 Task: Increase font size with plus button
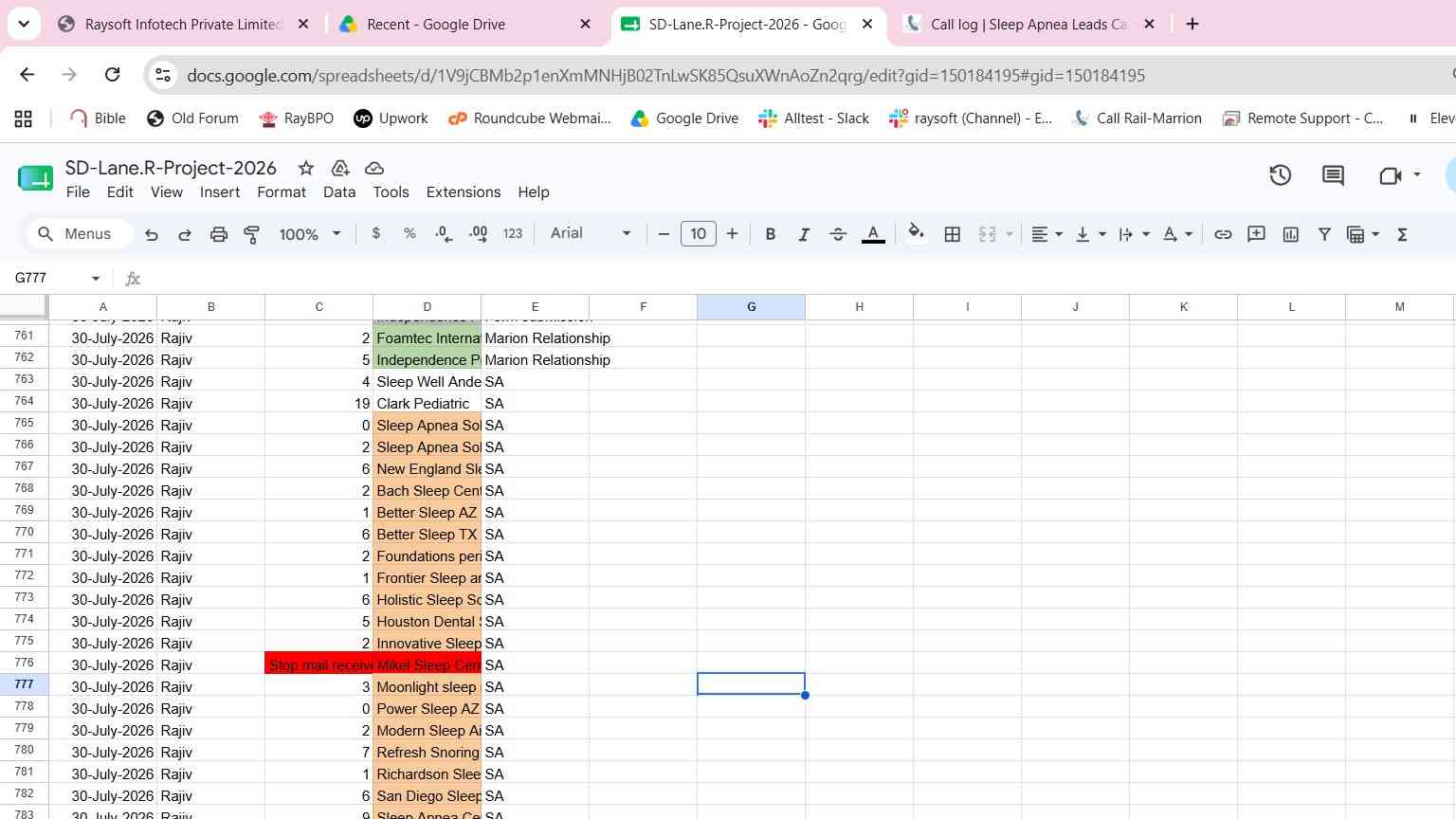(x=732, y=234)
